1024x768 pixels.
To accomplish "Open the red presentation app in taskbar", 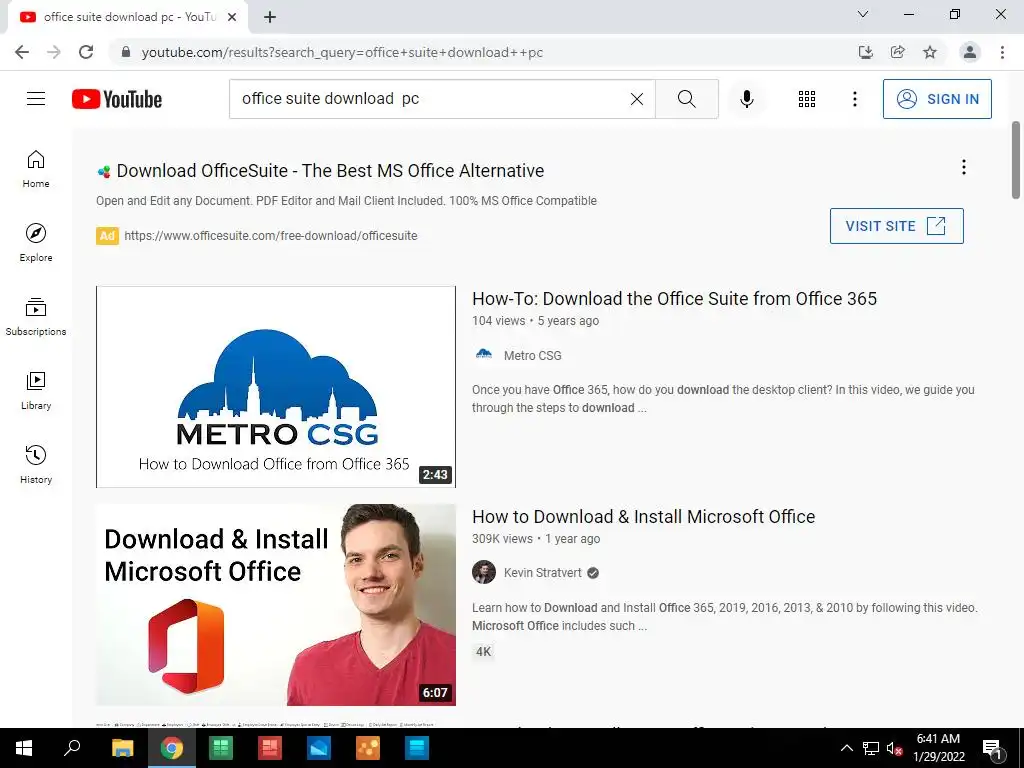I will [x=270, y=748].
